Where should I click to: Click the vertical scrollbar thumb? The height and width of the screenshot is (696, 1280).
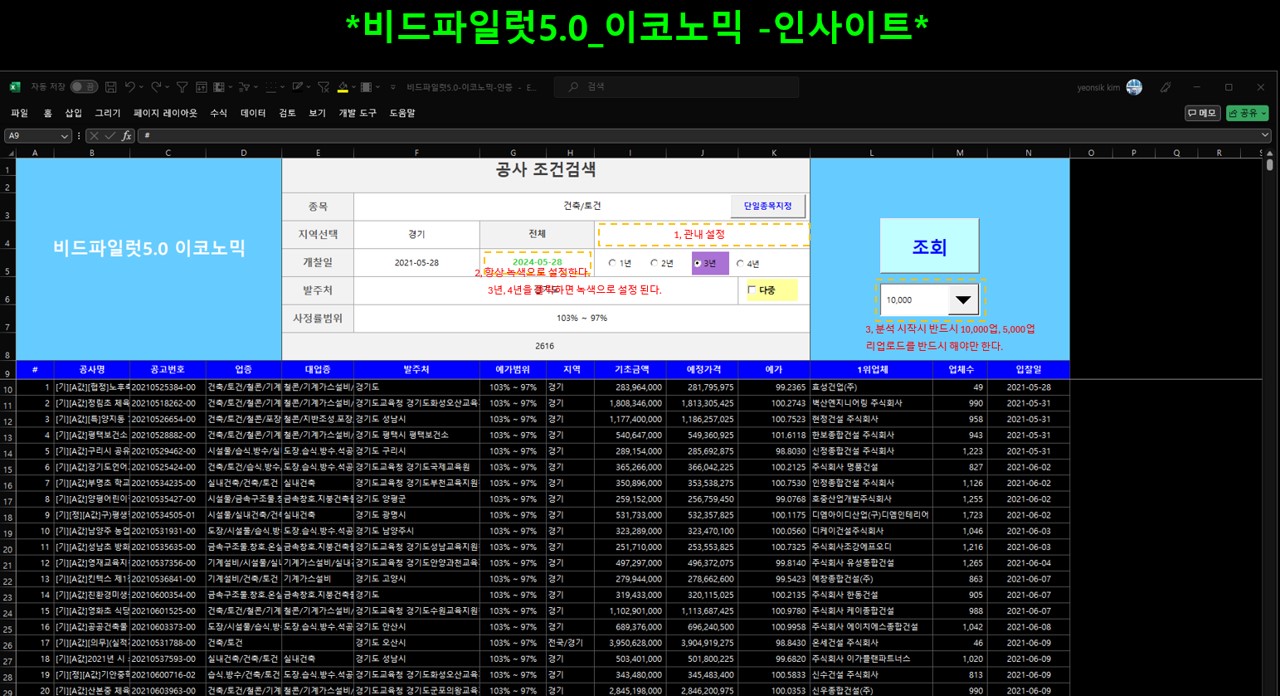(x=1270, y=165)
